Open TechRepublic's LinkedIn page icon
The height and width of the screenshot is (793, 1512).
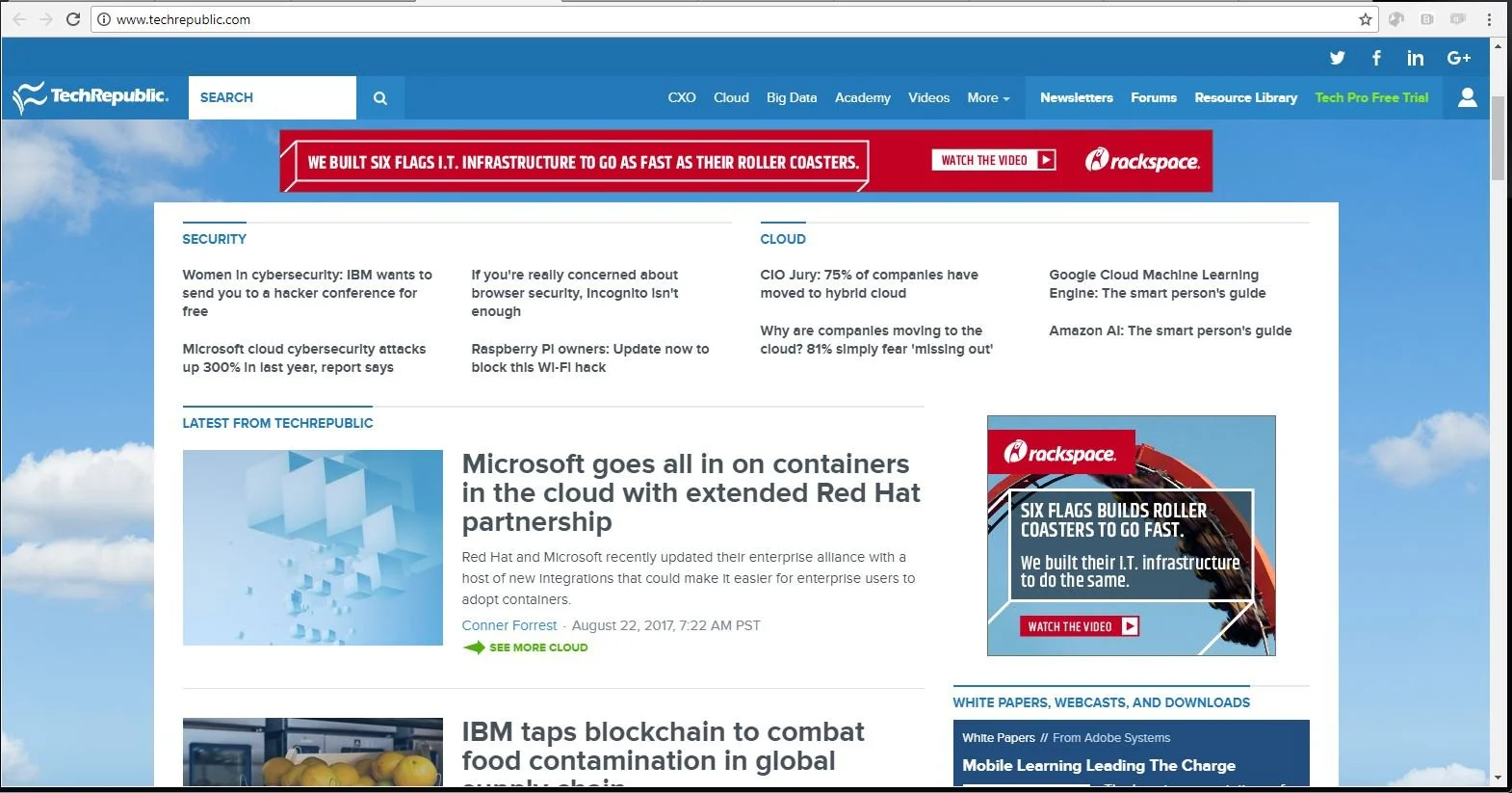pos(1415,58)
